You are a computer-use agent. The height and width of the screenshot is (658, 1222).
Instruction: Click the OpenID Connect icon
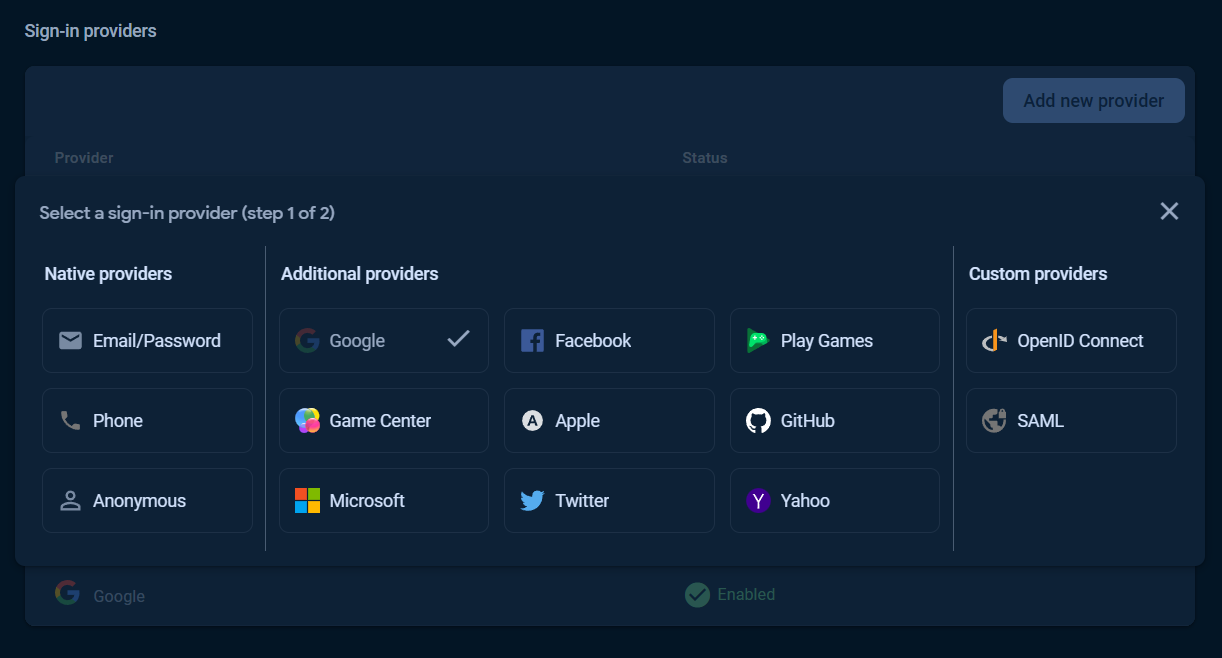pyautogui.click(x=994, y=340)
